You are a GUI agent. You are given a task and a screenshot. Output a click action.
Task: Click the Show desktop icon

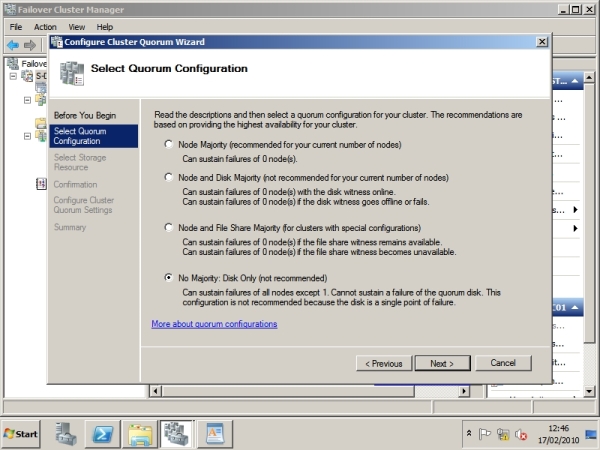pos(591,434)
